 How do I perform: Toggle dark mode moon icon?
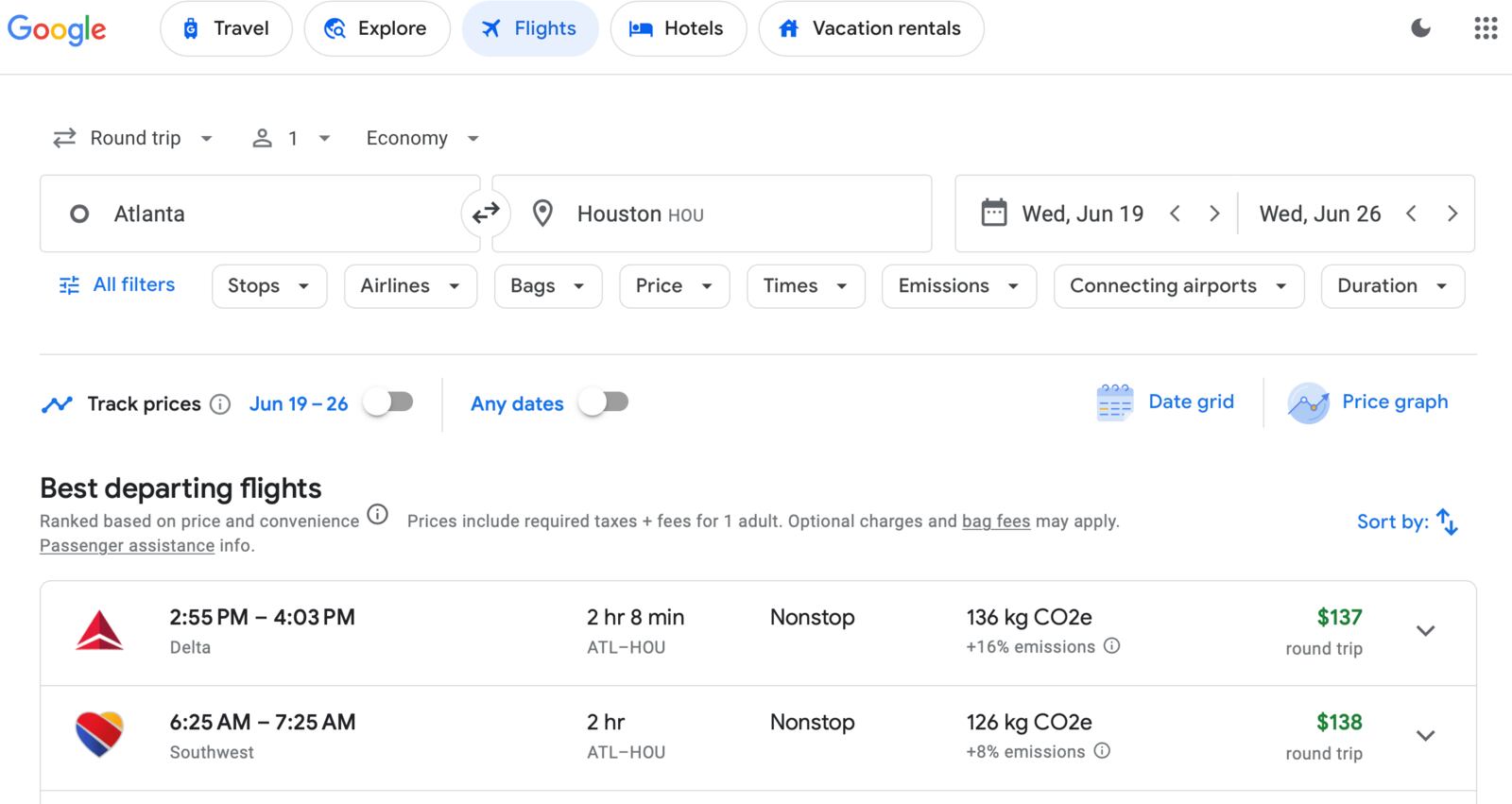(1420, 28)
